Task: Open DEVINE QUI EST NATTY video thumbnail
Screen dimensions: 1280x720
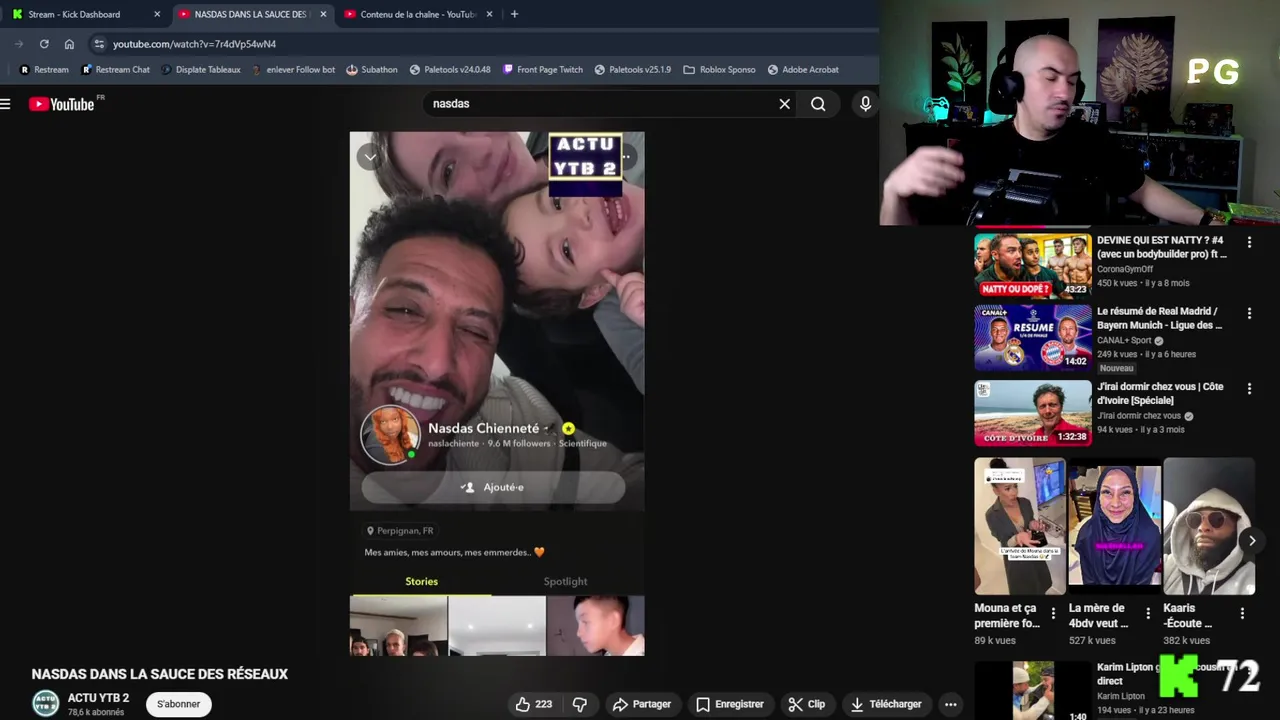Action: pyautogui.click(x=1033, y=266)
